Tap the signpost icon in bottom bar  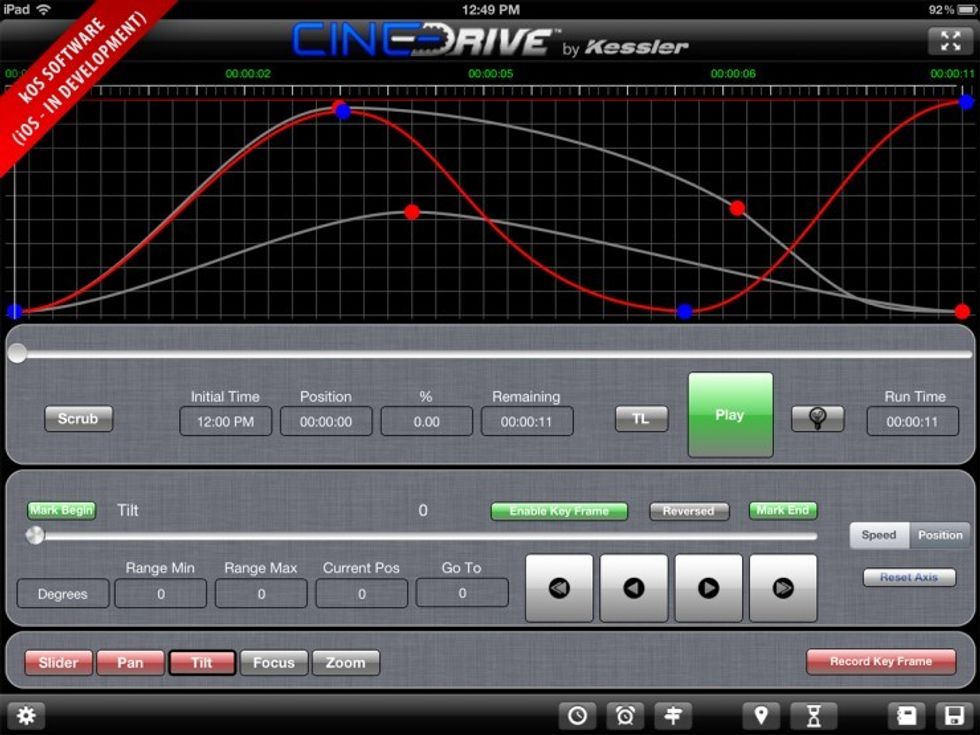673,715
